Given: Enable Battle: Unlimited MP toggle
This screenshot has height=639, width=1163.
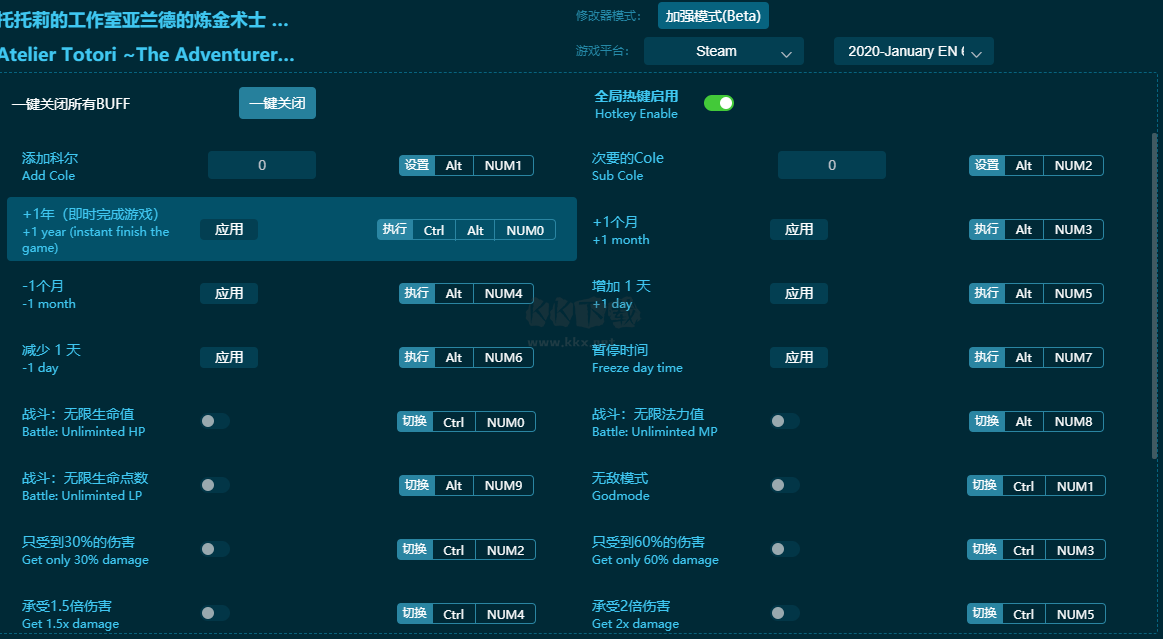Looking at the screenshot, I should (x=785, y=421).
